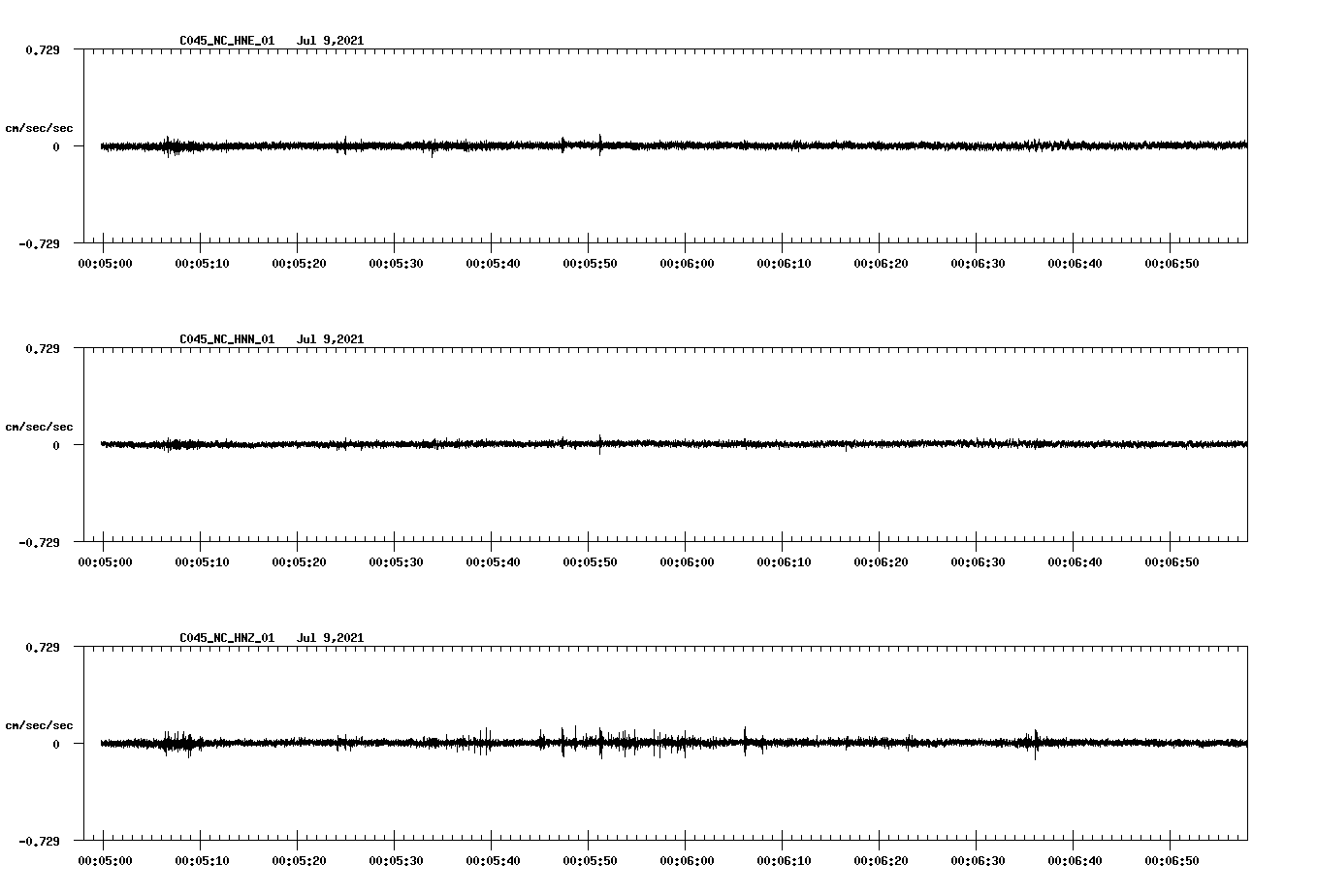Click the seismic spike near 00:05:50 on HNZ
This screenshot has width=1317, height=896.
(601, 742)
